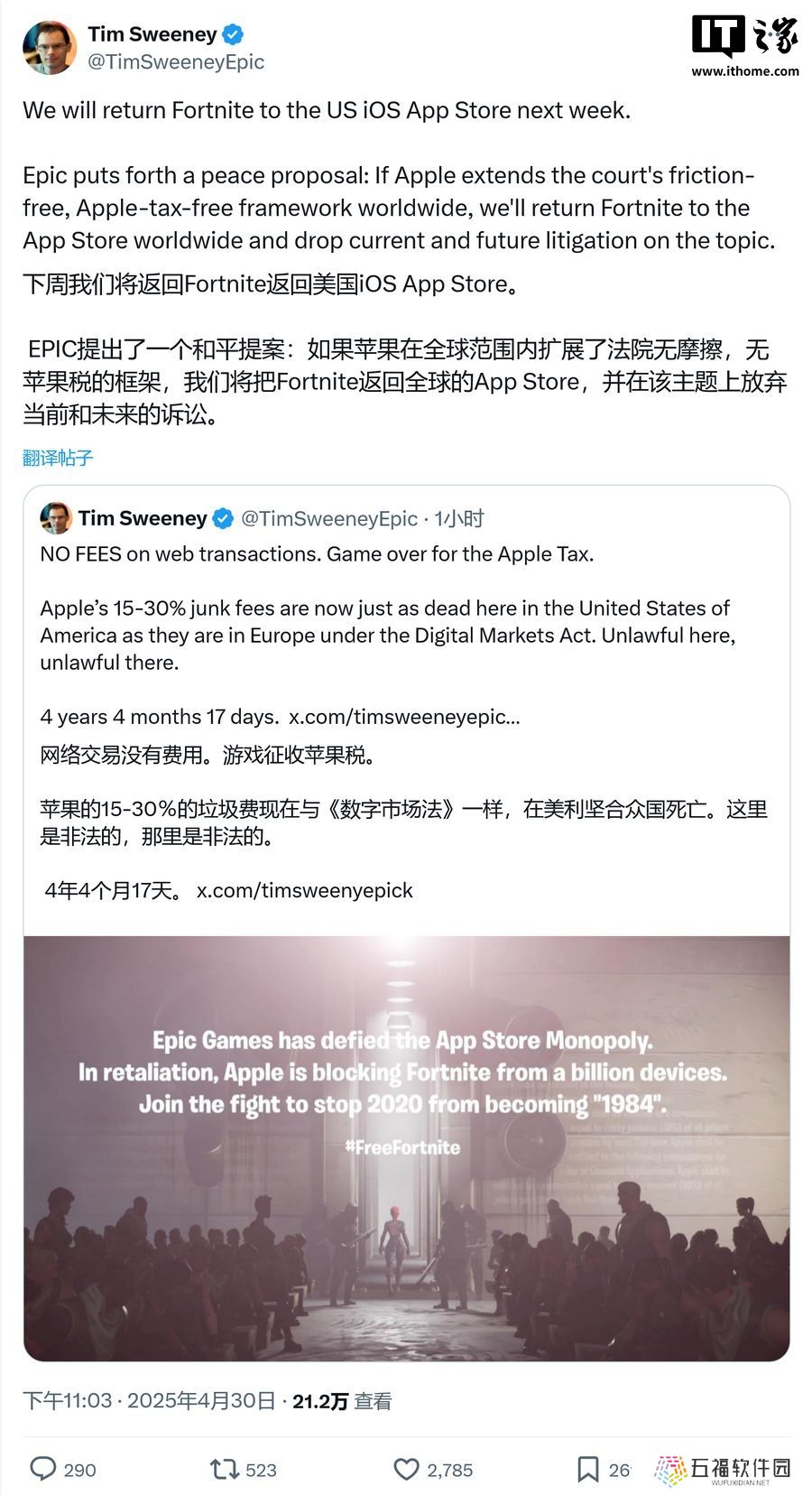Screen dimensions: 812x1495
Task: Click Tim Sweeney's name in the quoted tweet
Action: [143, 518]
